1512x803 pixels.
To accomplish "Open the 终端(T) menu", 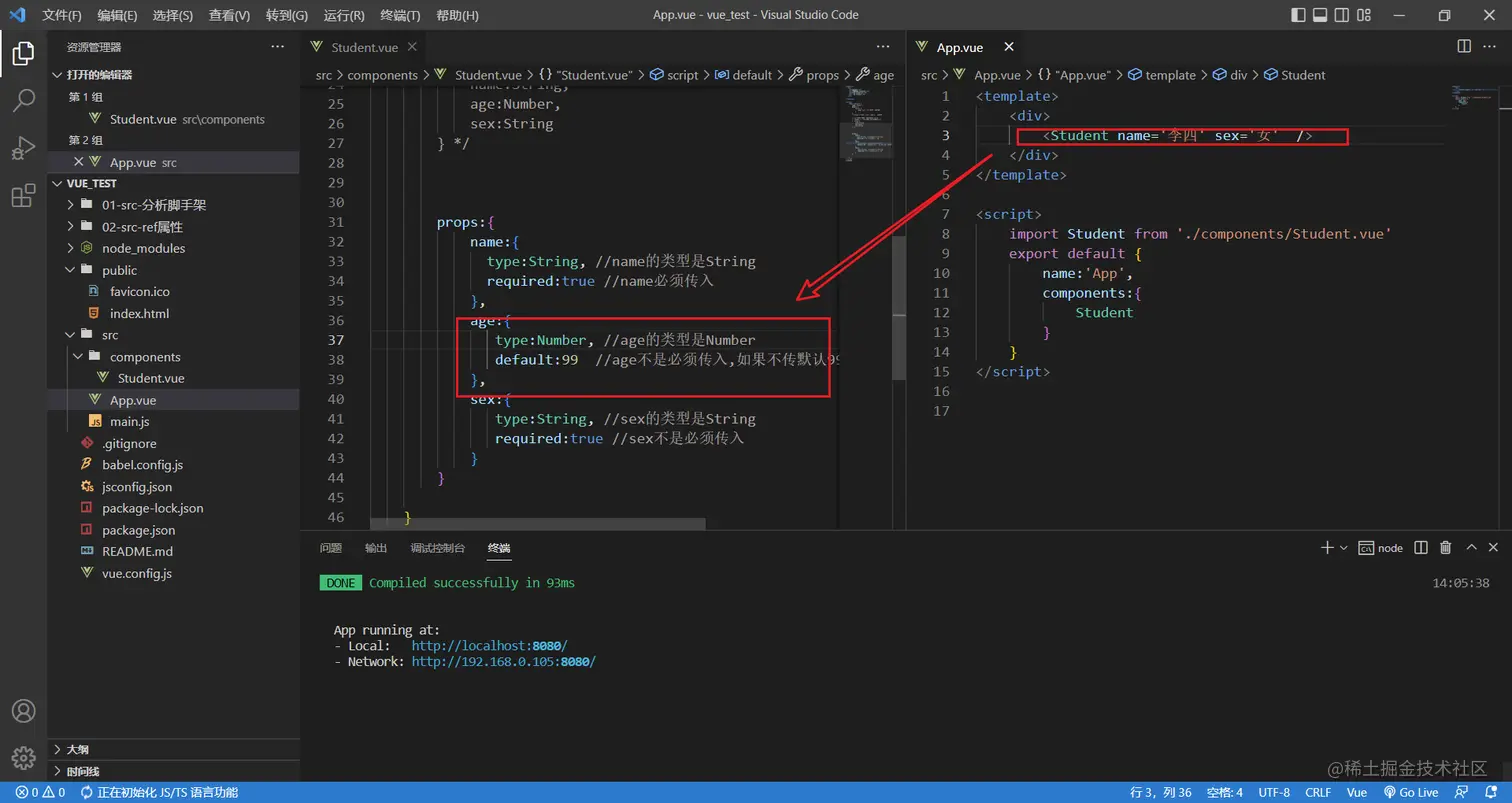I will 401,15.
